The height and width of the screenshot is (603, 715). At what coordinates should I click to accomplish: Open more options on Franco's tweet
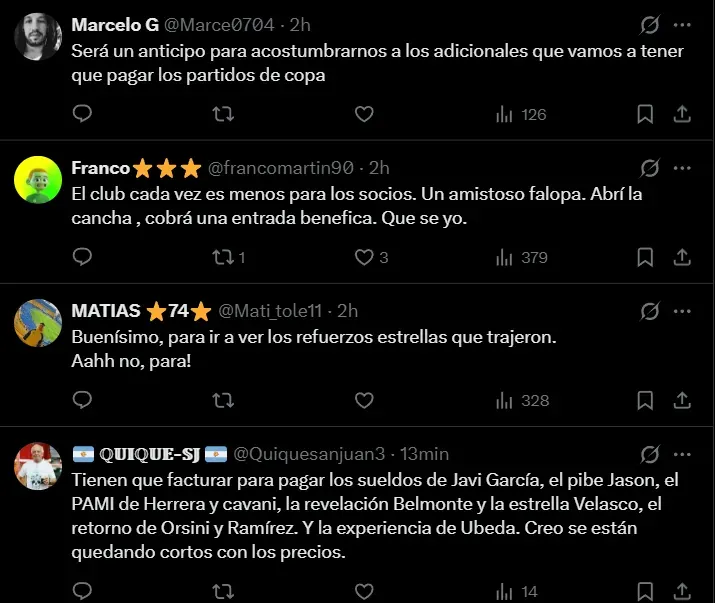point(682,167)
